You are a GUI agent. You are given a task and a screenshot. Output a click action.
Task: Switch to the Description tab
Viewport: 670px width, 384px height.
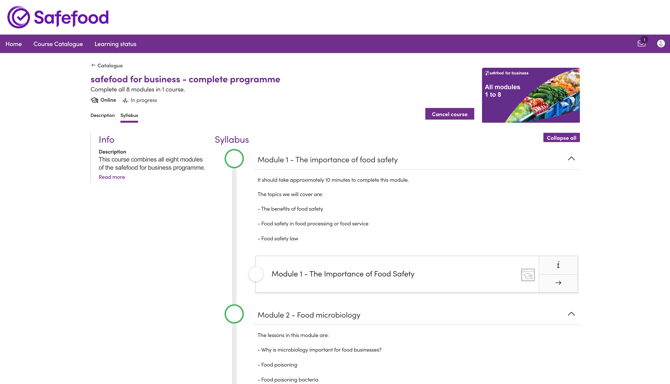click(103, 115)
